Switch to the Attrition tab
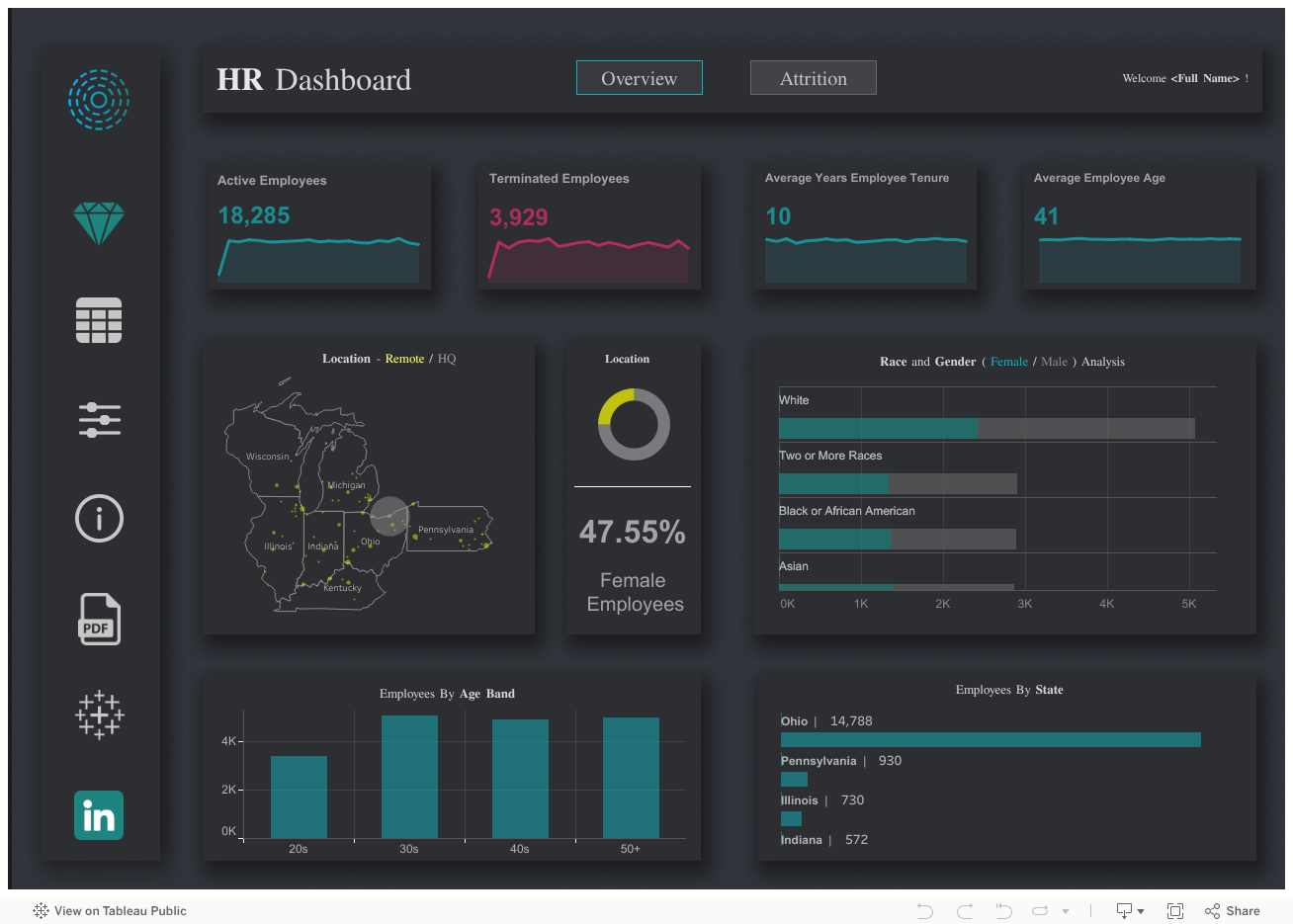Screen dimensions: 1293x924 click(x=813, y=77)
